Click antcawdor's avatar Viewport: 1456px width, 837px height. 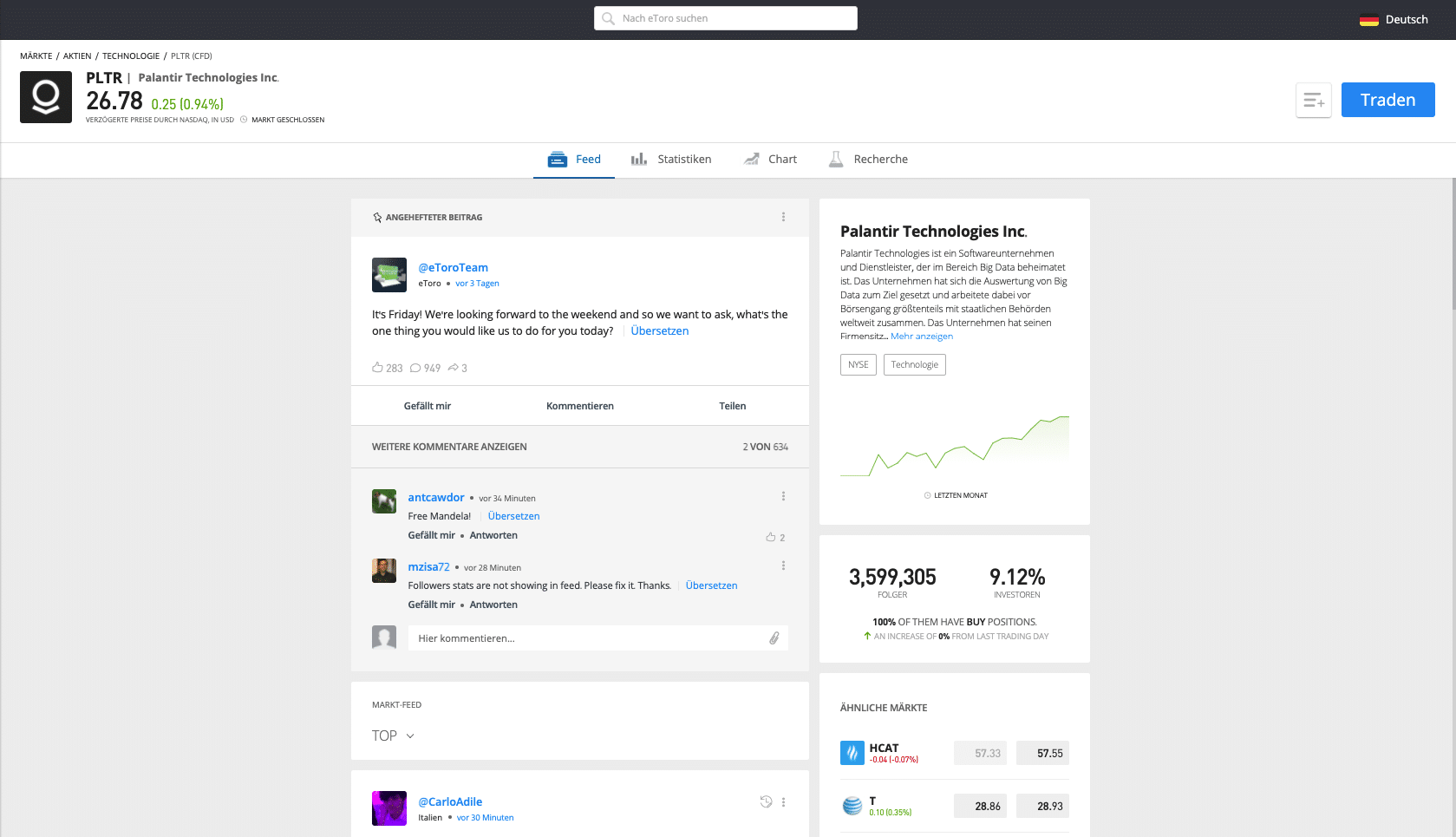(384, 501)
